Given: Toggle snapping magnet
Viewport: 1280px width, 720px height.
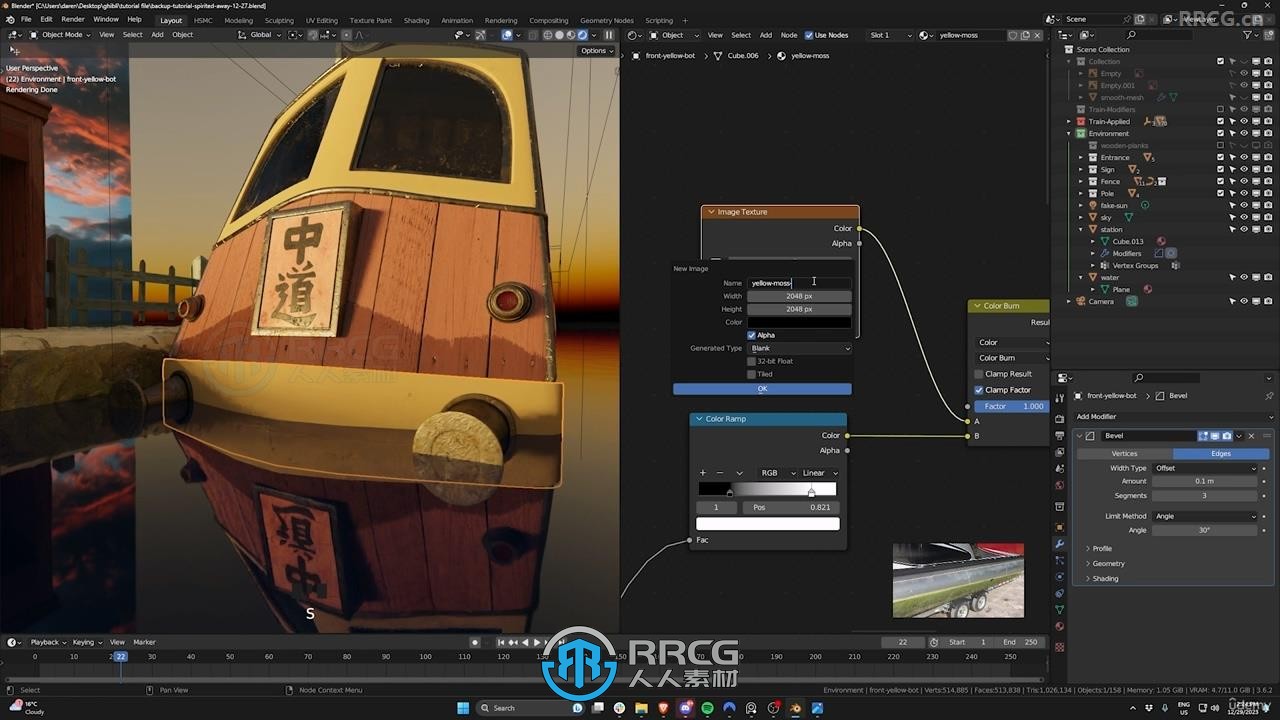Looking at the screenshot, I should click(313, 35).
